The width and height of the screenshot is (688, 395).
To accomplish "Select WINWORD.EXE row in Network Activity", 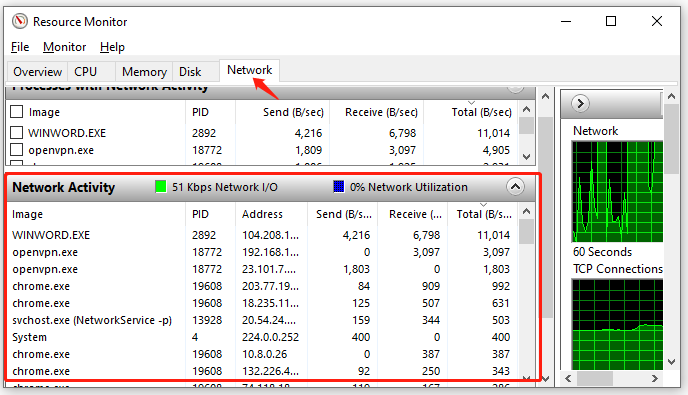I will [x=262, y=235].
